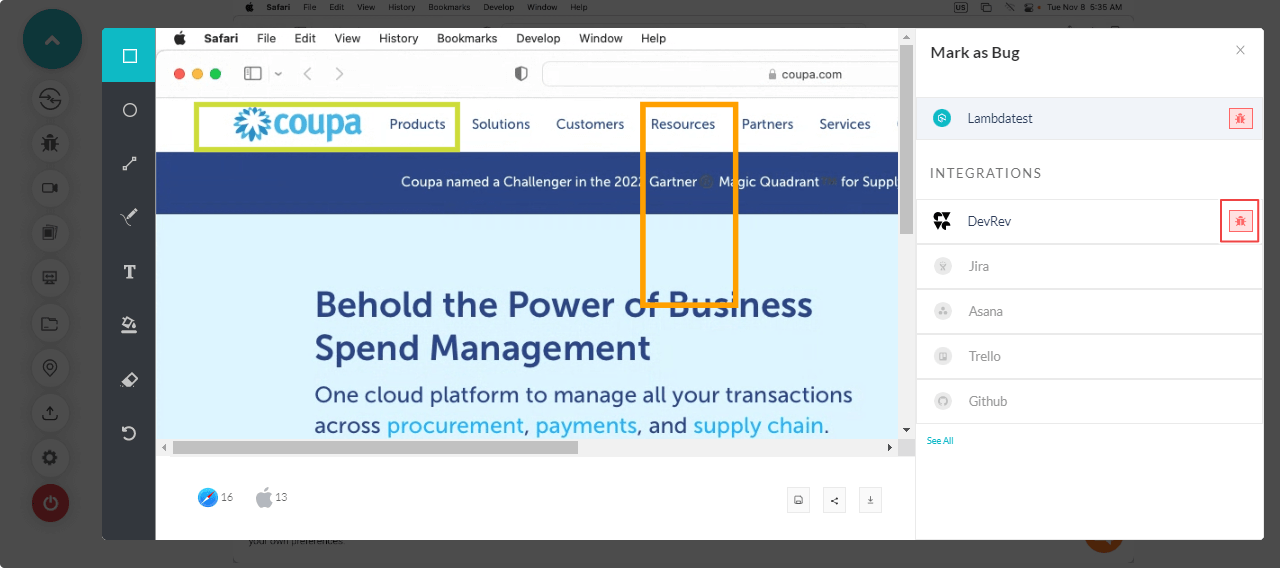Screen dimensions: 1280x568
Task: Undo the last annotation
Action: (129, 433)
